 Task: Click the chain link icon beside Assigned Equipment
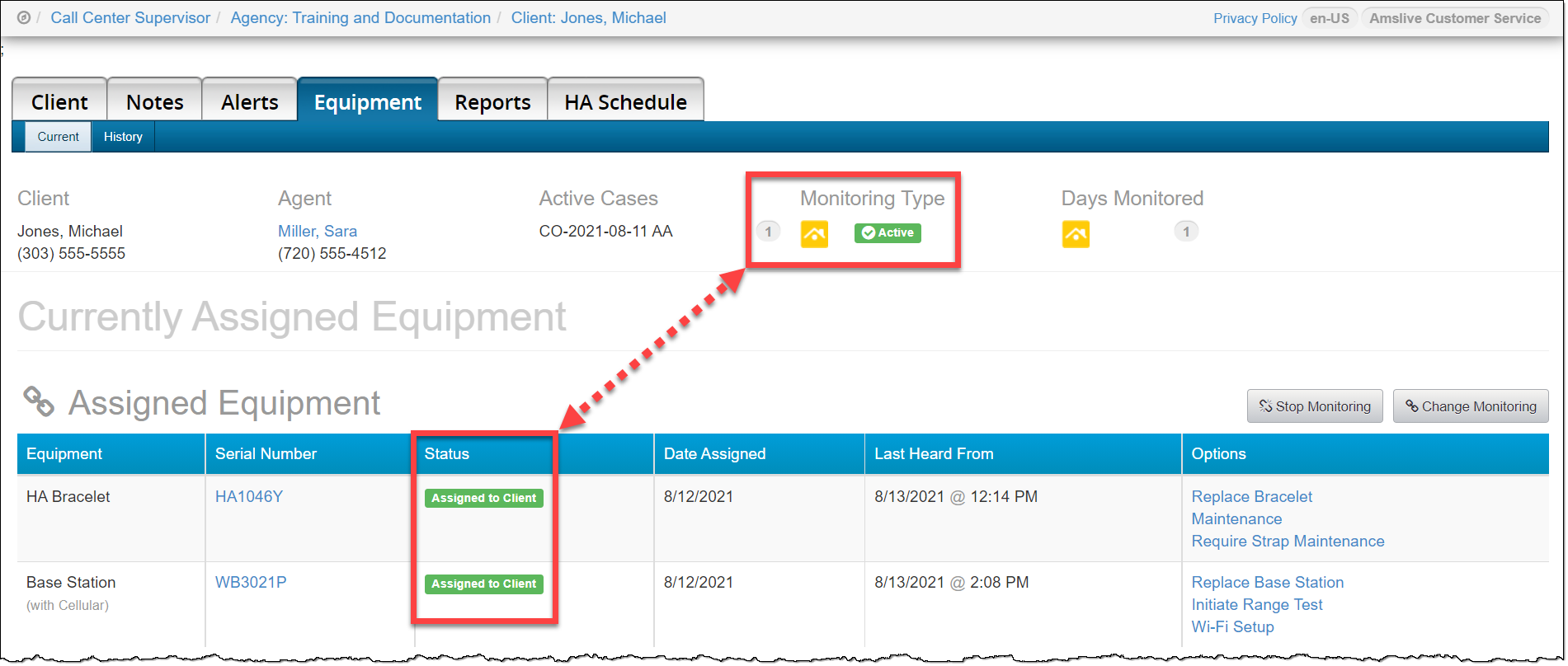click(39, 402)
